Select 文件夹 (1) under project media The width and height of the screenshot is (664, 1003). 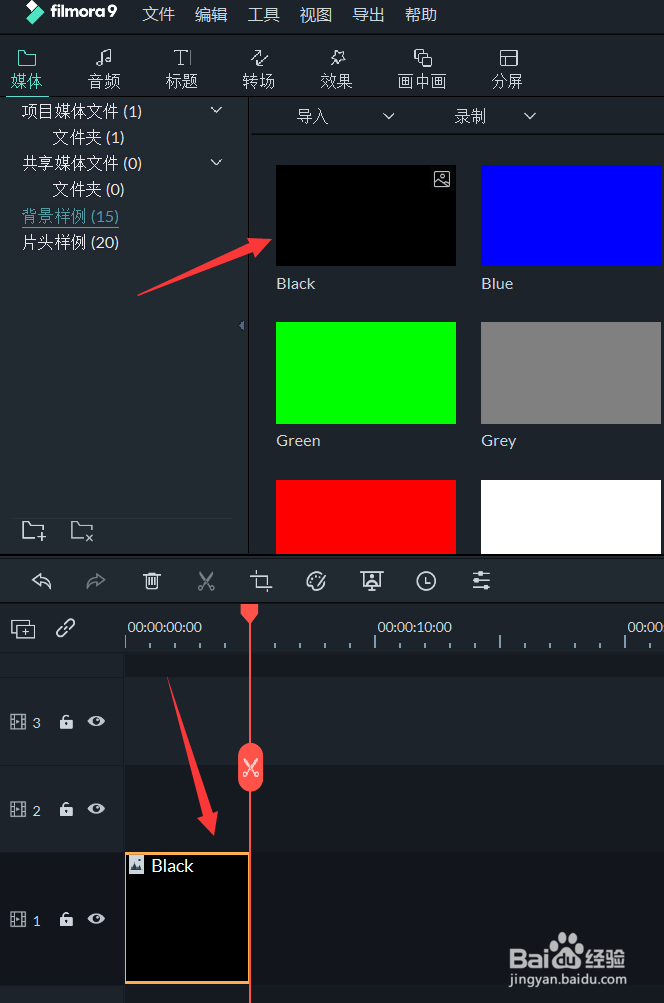(88, 137)
